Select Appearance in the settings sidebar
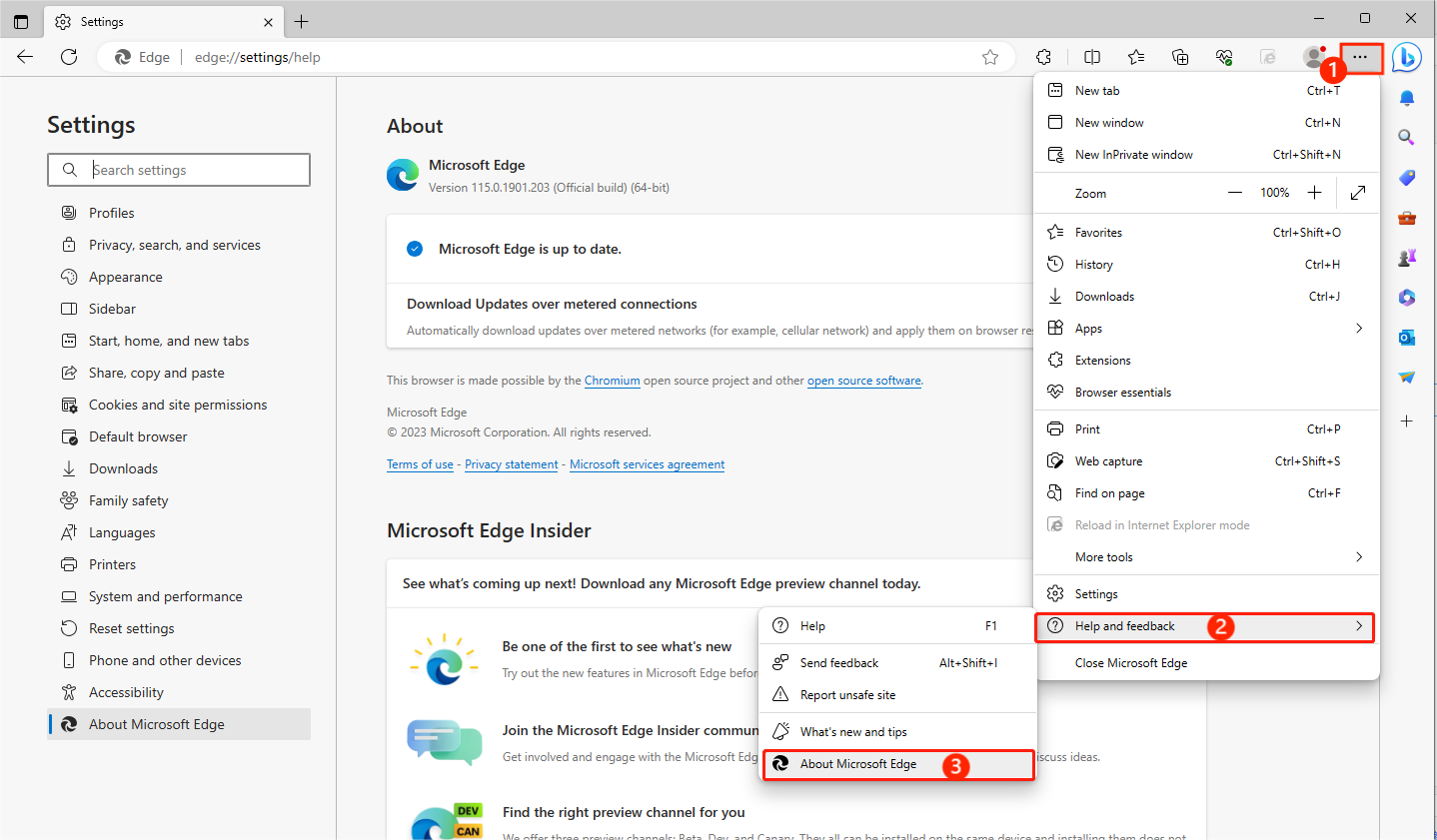Viewport: 1437px width, 840px height. 125,277
